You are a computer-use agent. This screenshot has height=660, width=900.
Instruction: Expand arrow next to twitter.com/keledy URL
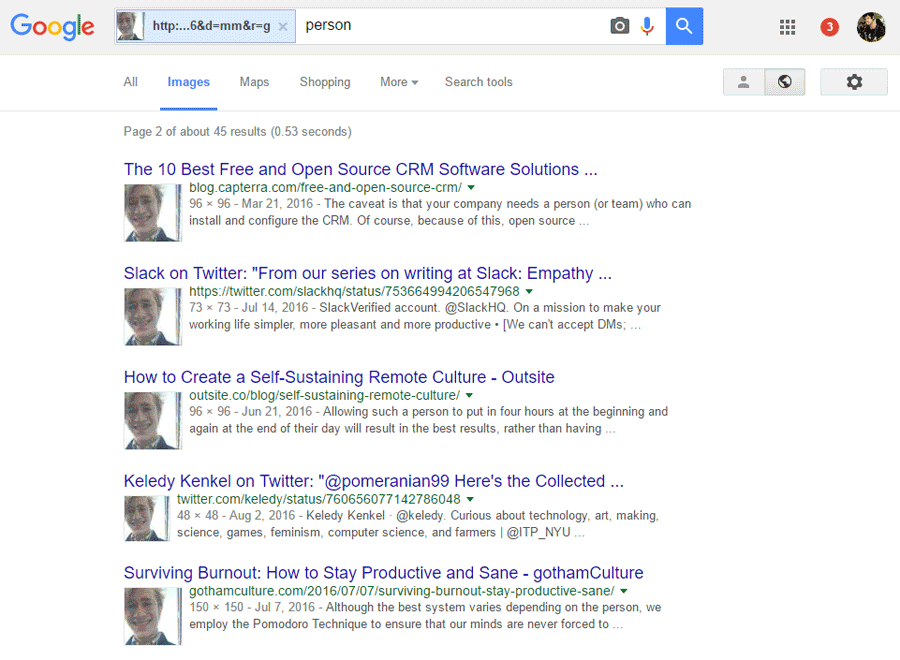470,499
